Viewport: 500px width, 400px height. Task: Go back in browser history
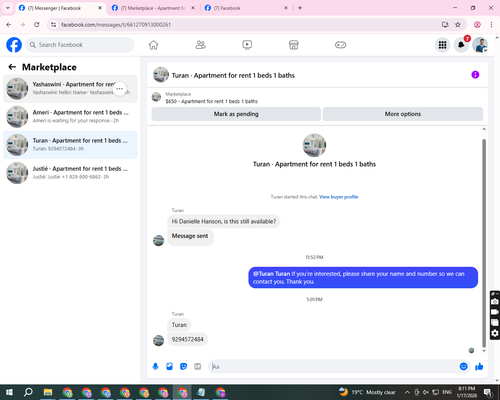pos(9,25)
